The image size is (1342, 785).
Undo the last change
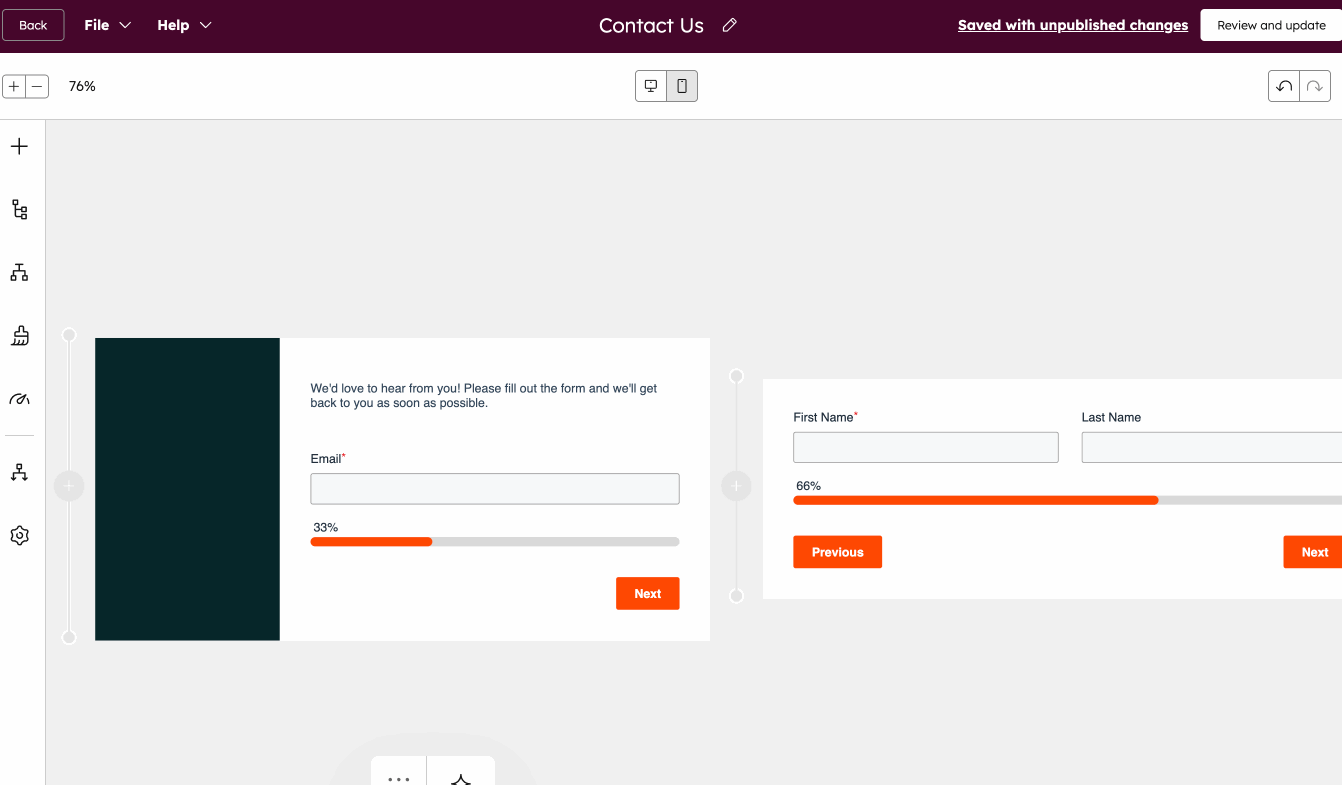[1284, 86]
